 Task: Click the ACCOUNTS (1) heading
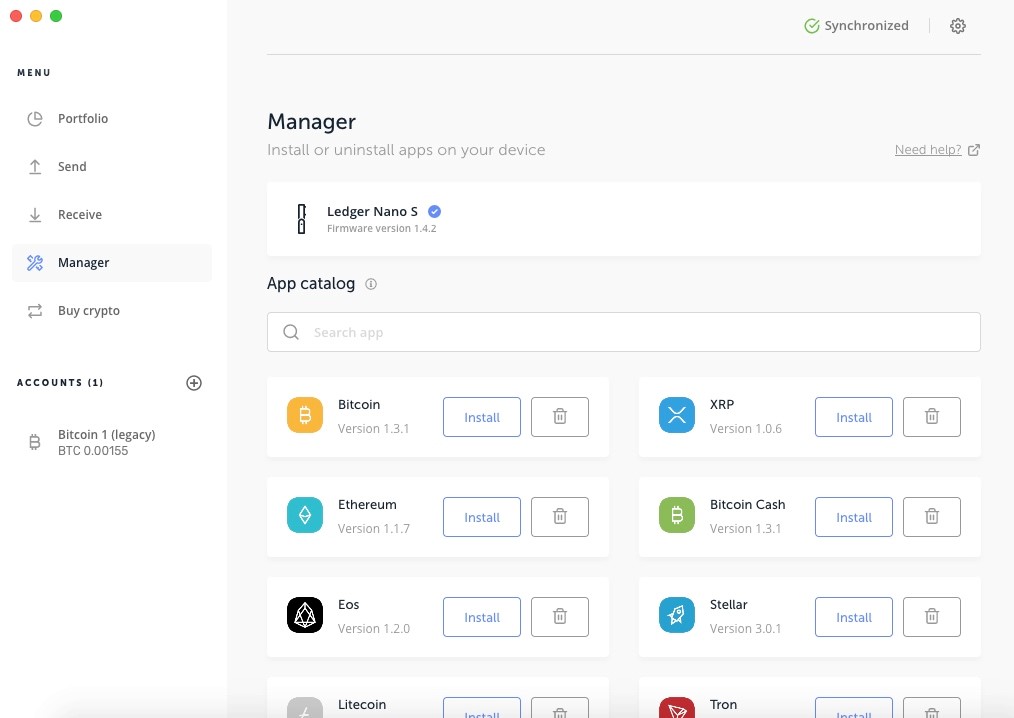tap(60, 383)
